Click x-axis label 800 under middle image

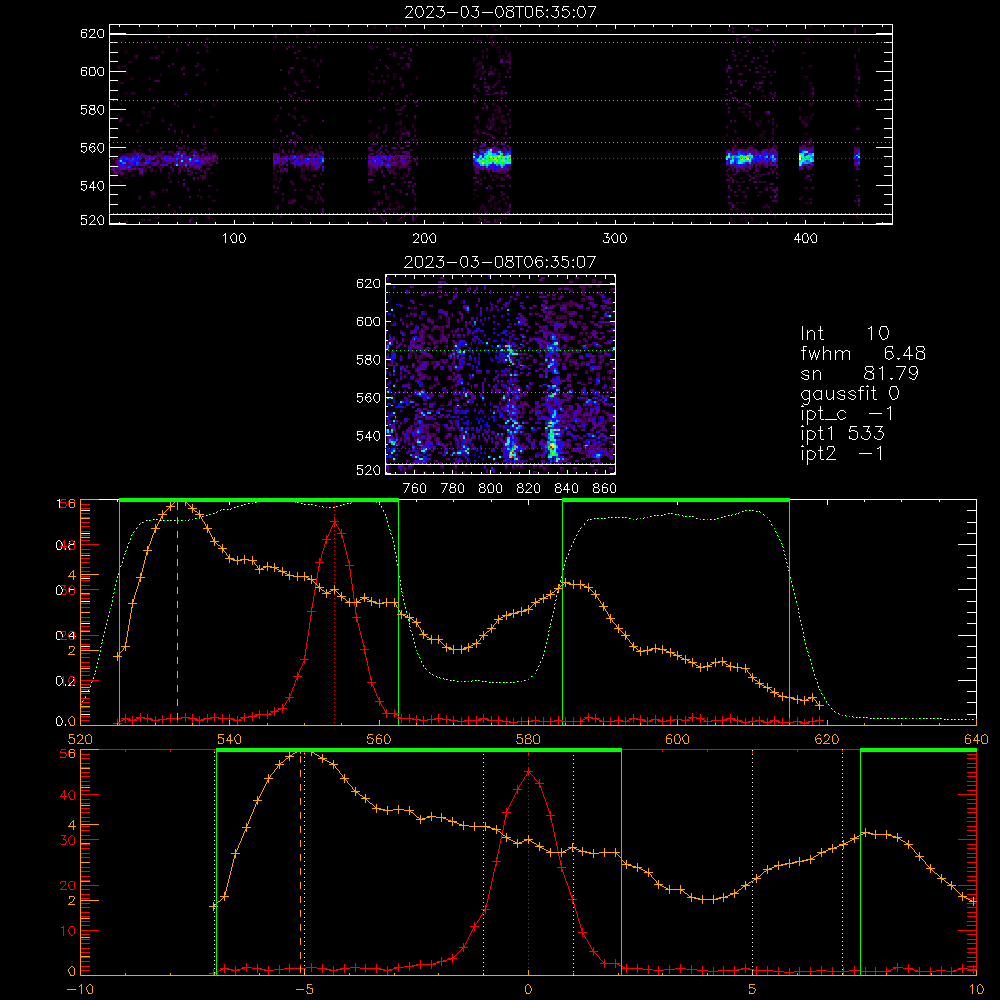[490, 488]
